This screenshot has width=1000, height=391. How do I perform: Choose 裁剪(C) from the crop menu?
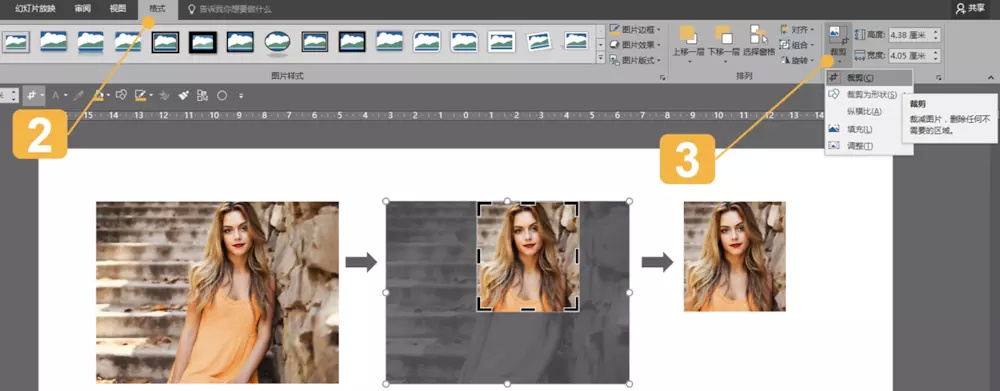[x=869, y=77]
